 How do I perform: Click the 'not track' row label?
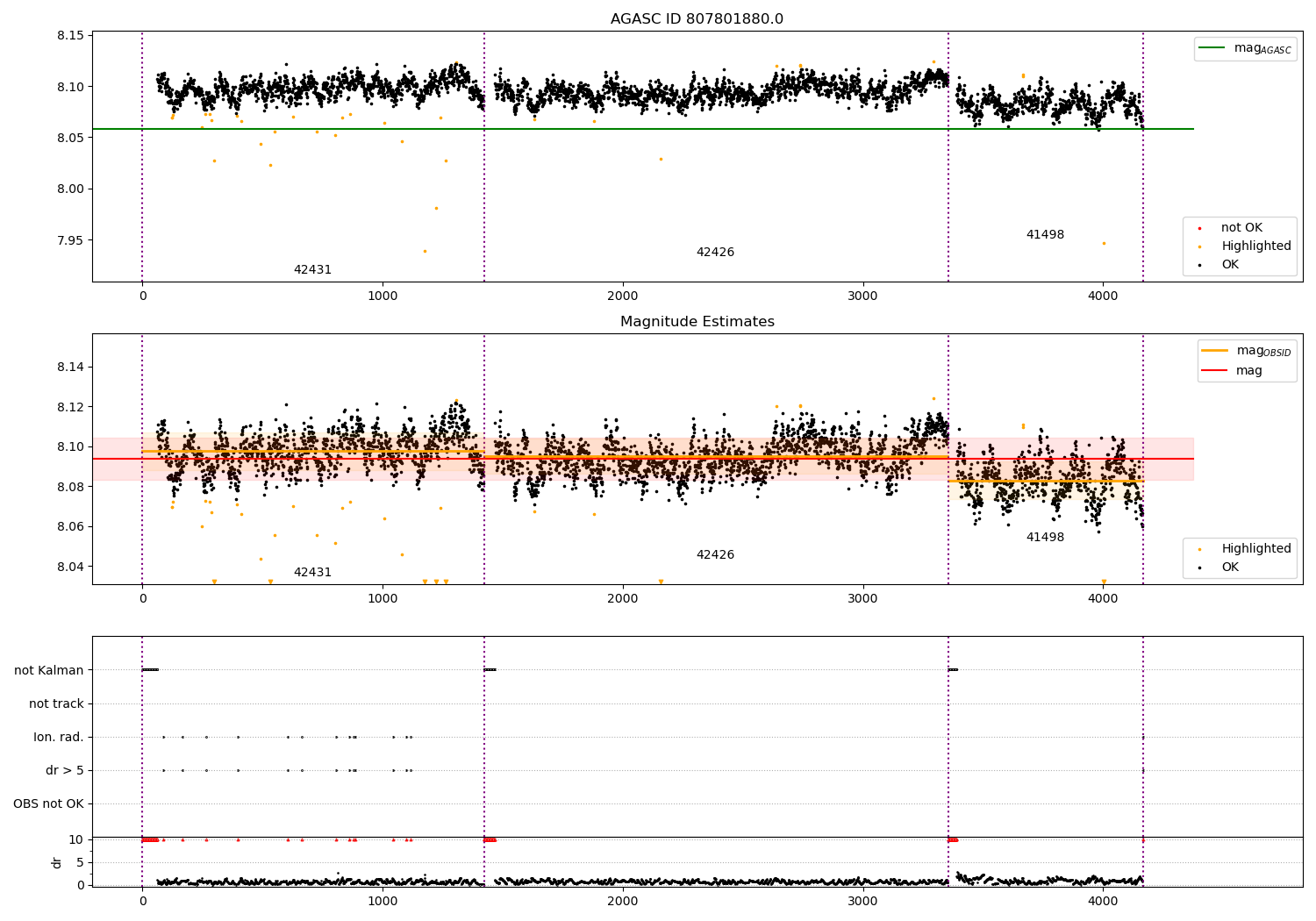tap(56, 704)
